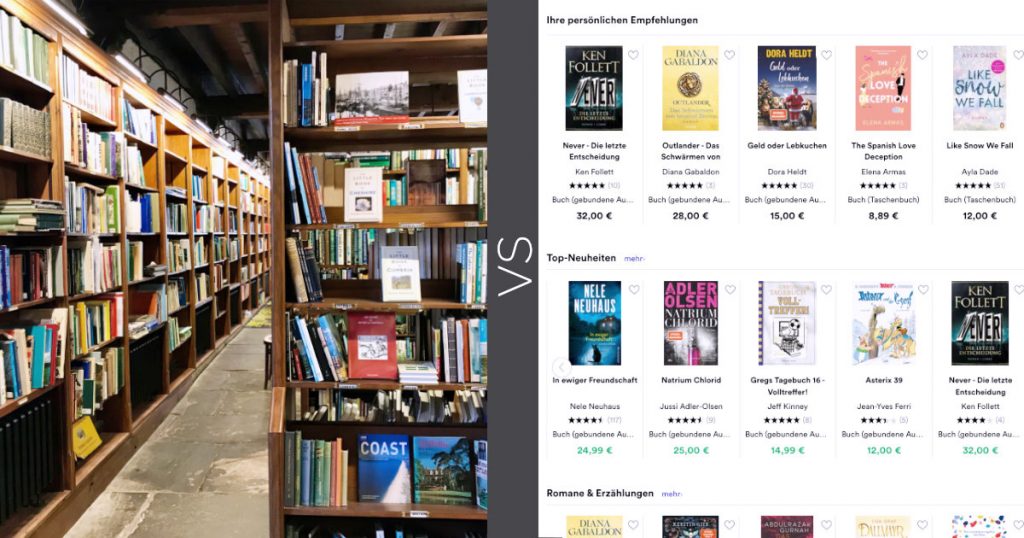Open Ken Follett Never cover in recommendations
Image resolution: width=1024 pixels, height=538 pixels.
594,88
